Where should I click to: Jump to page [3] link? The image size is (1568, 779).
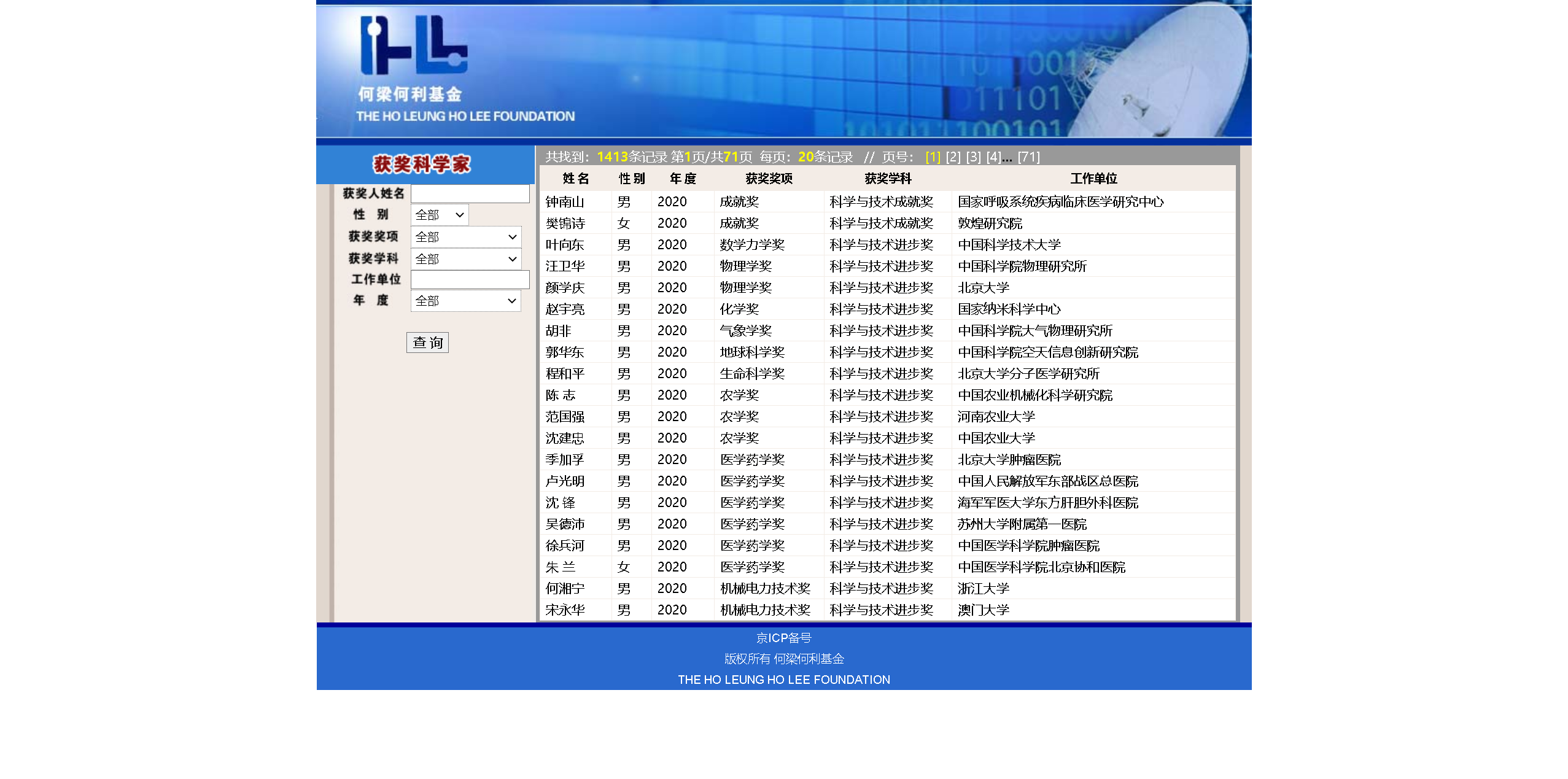tap(973, 157)
